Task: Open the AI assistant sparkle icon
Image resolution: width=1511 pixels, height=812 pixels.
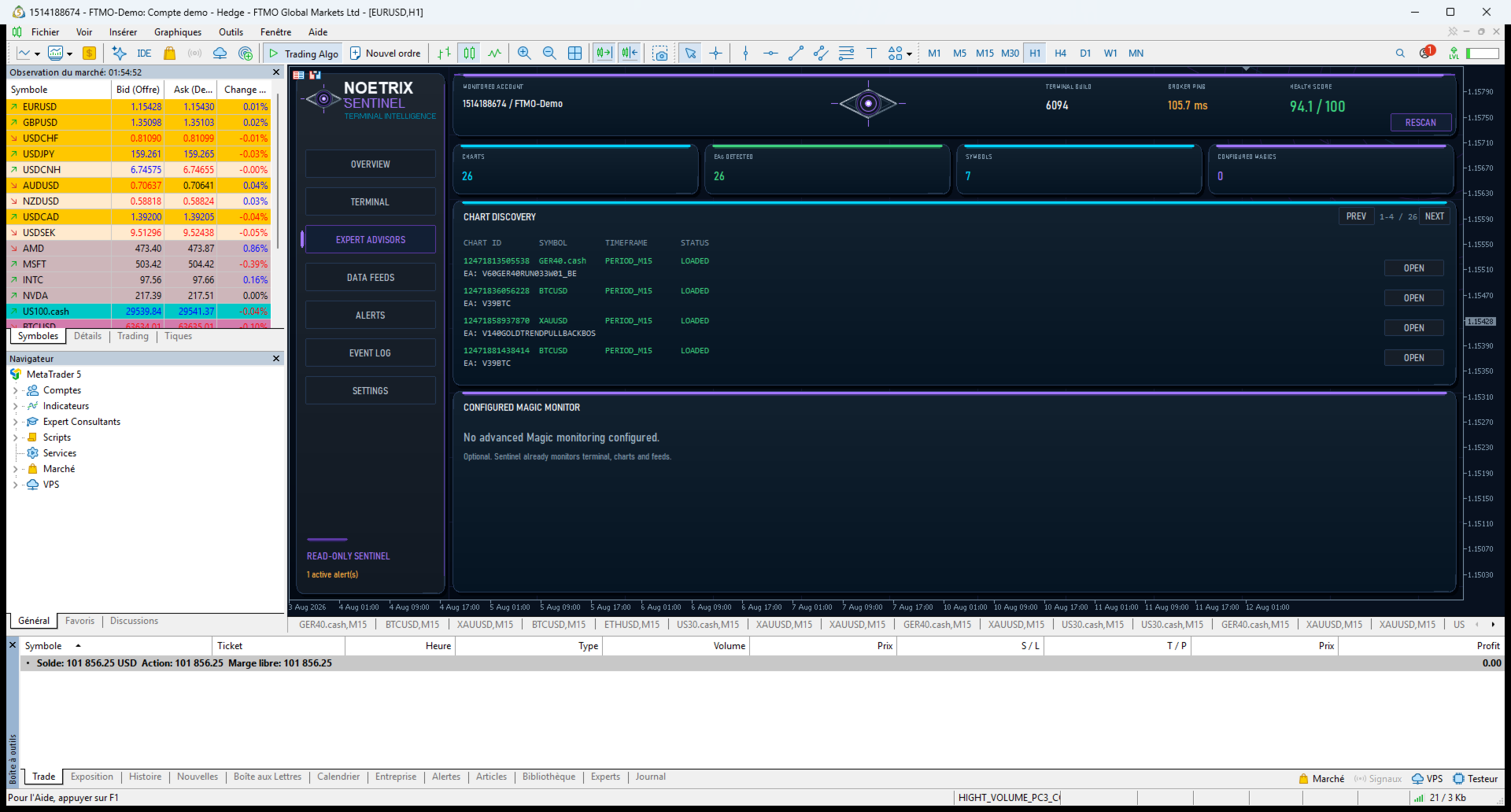Action: [119, 53]
